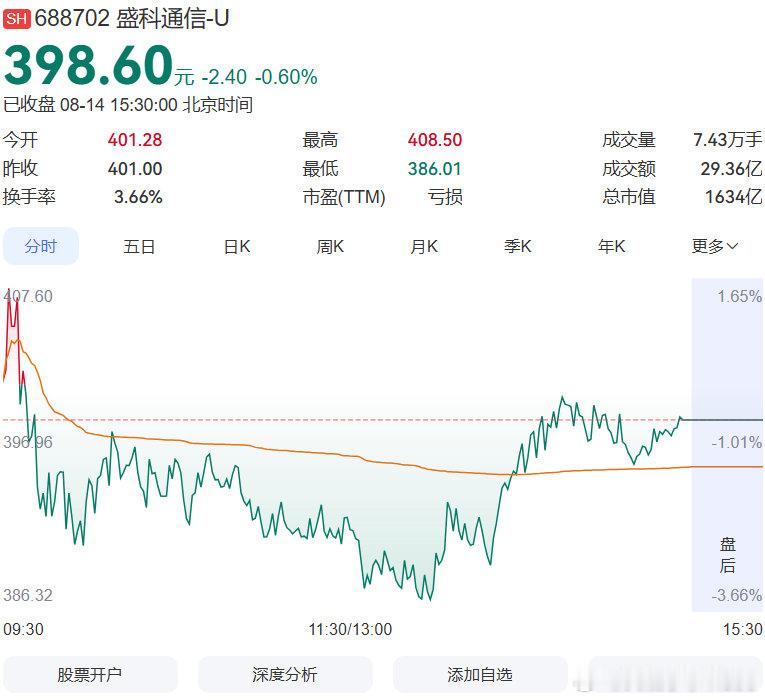Click the 386.32 y-axis price label
The height and width of the screenshot is (700, 765).
pos(28,595)
